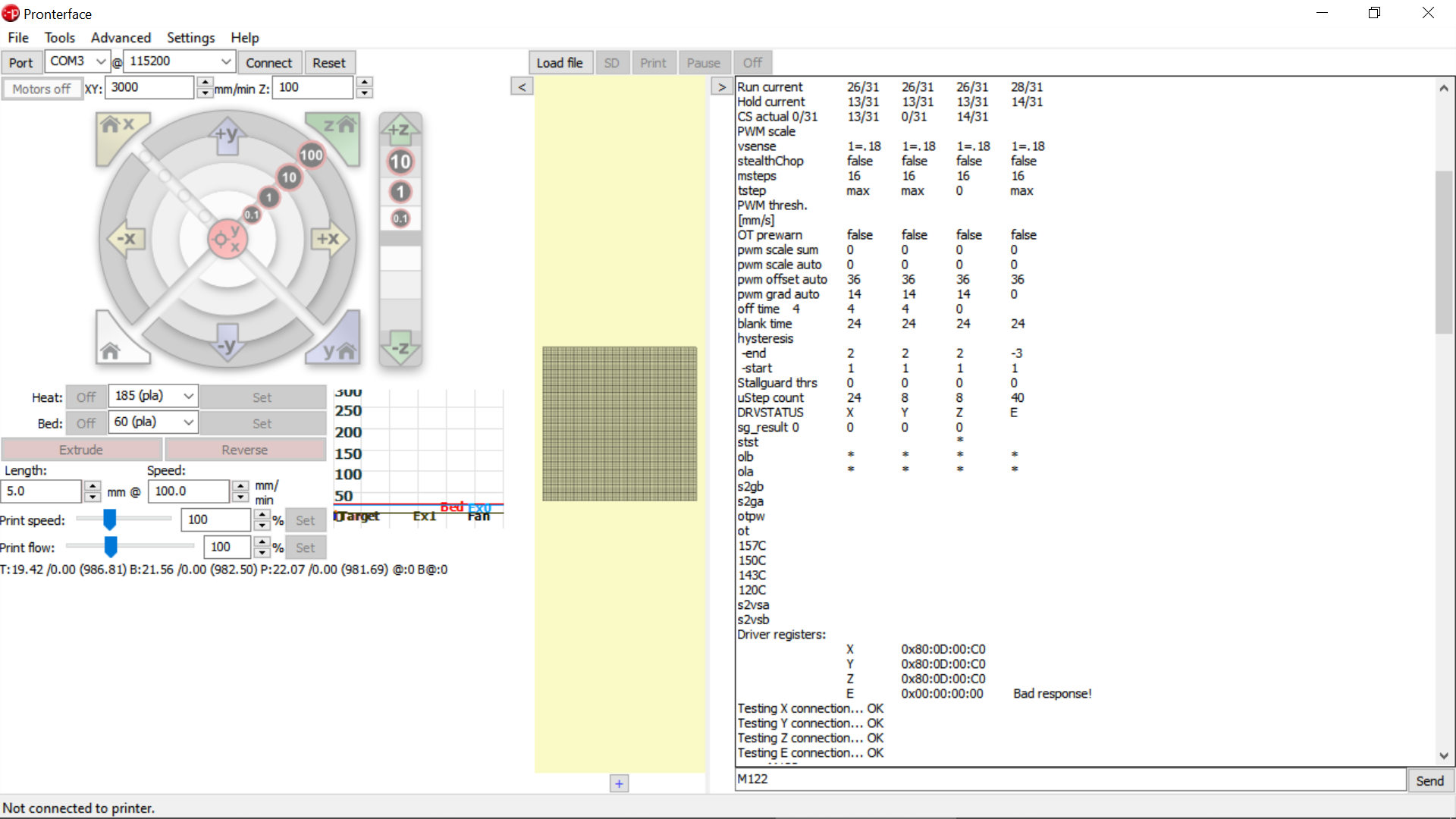Open the COM3 port dropdown
Screen dimensions: 1456x819
point(100,61)
